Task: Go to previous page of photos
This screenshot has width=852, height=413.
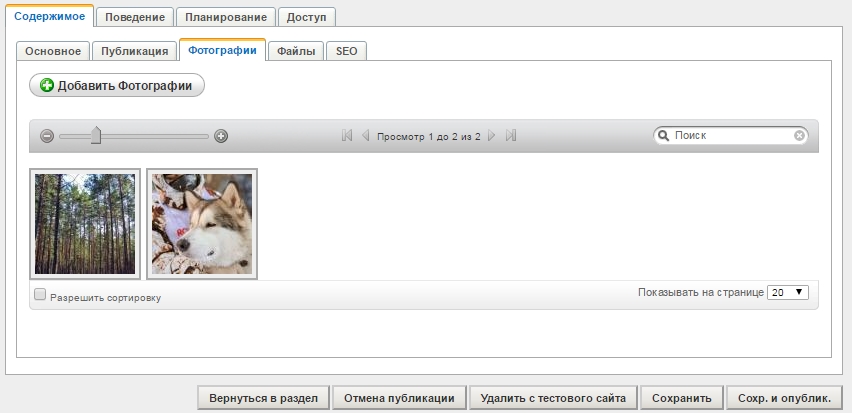Action: click(x=365, y=135)
